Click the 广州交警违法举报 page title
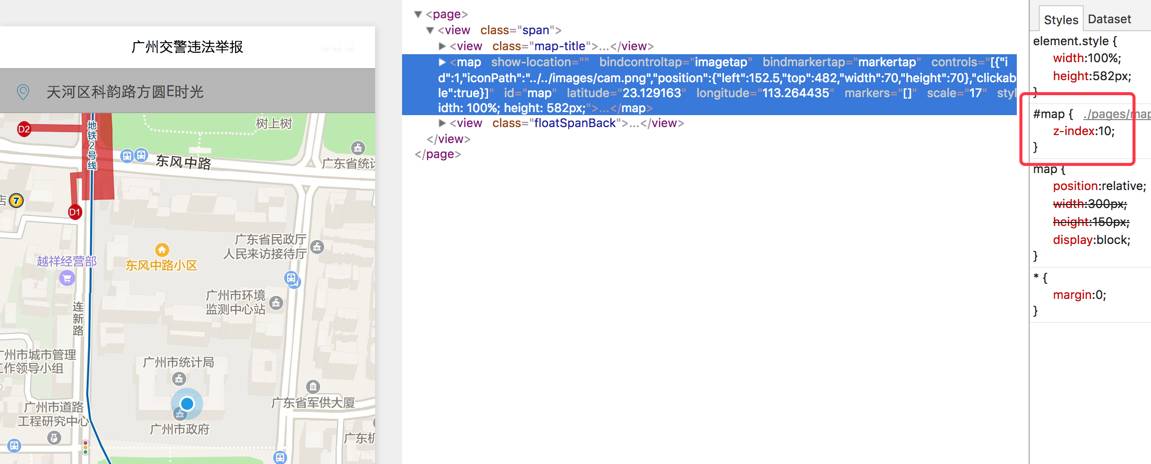The height and width of the screenshot is (464, 1151). point(187,48)
